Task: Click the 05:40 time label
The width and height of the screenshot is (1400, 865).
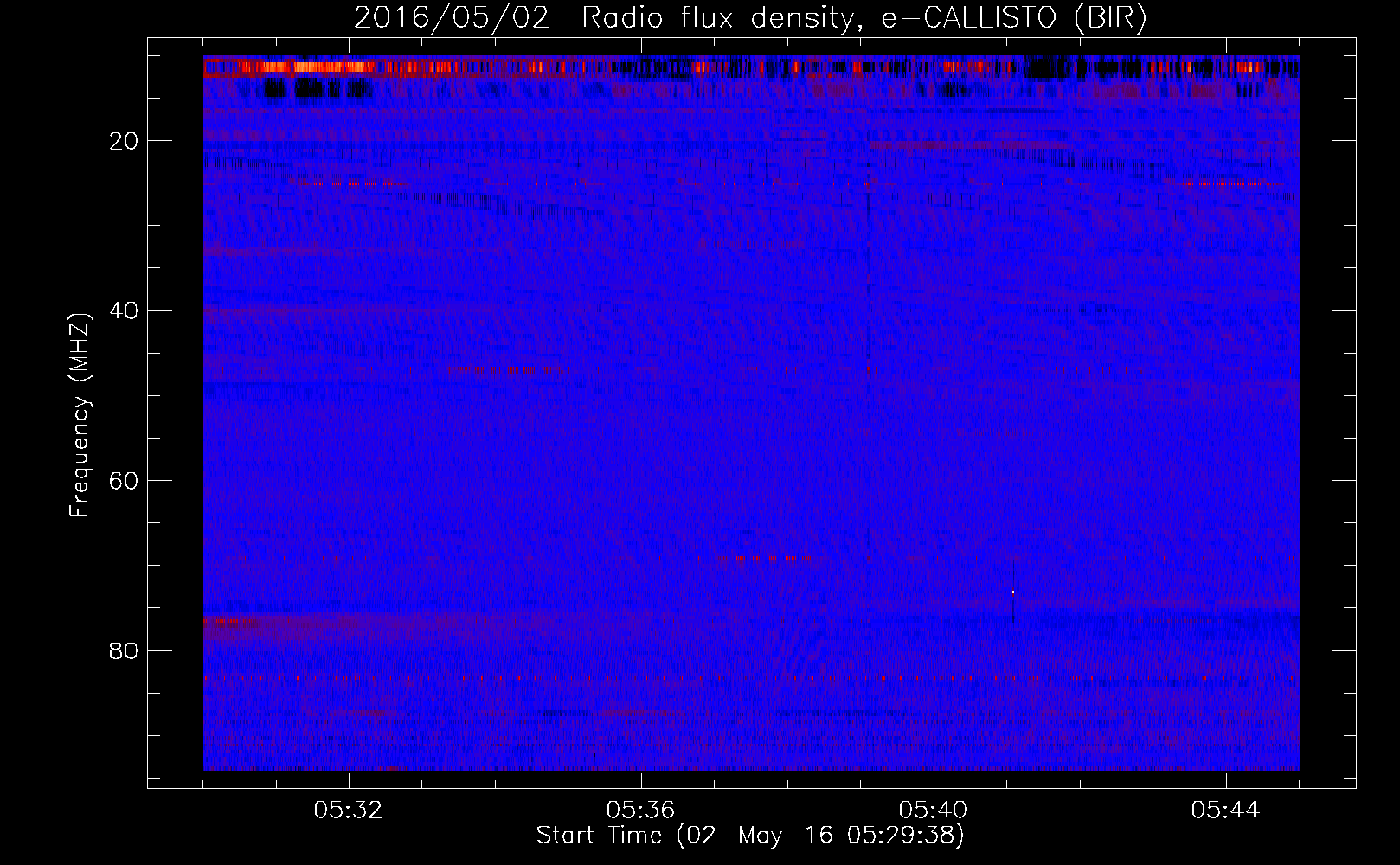Action: click(x=934, y=811)
